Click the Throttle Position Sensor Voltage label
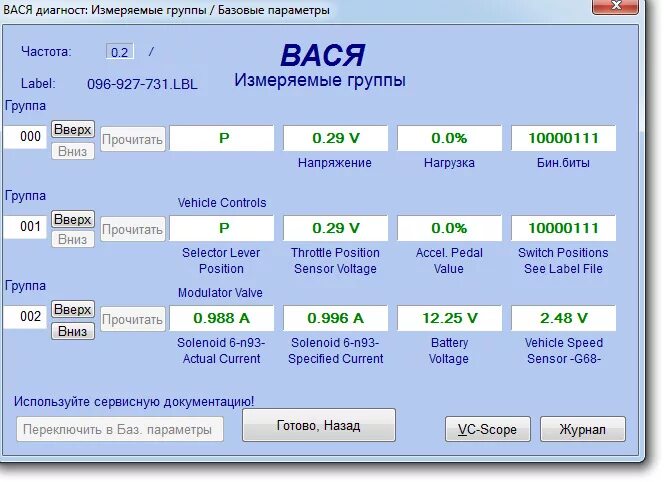Screen dimensions: 664x482 (x=335, y=260)
